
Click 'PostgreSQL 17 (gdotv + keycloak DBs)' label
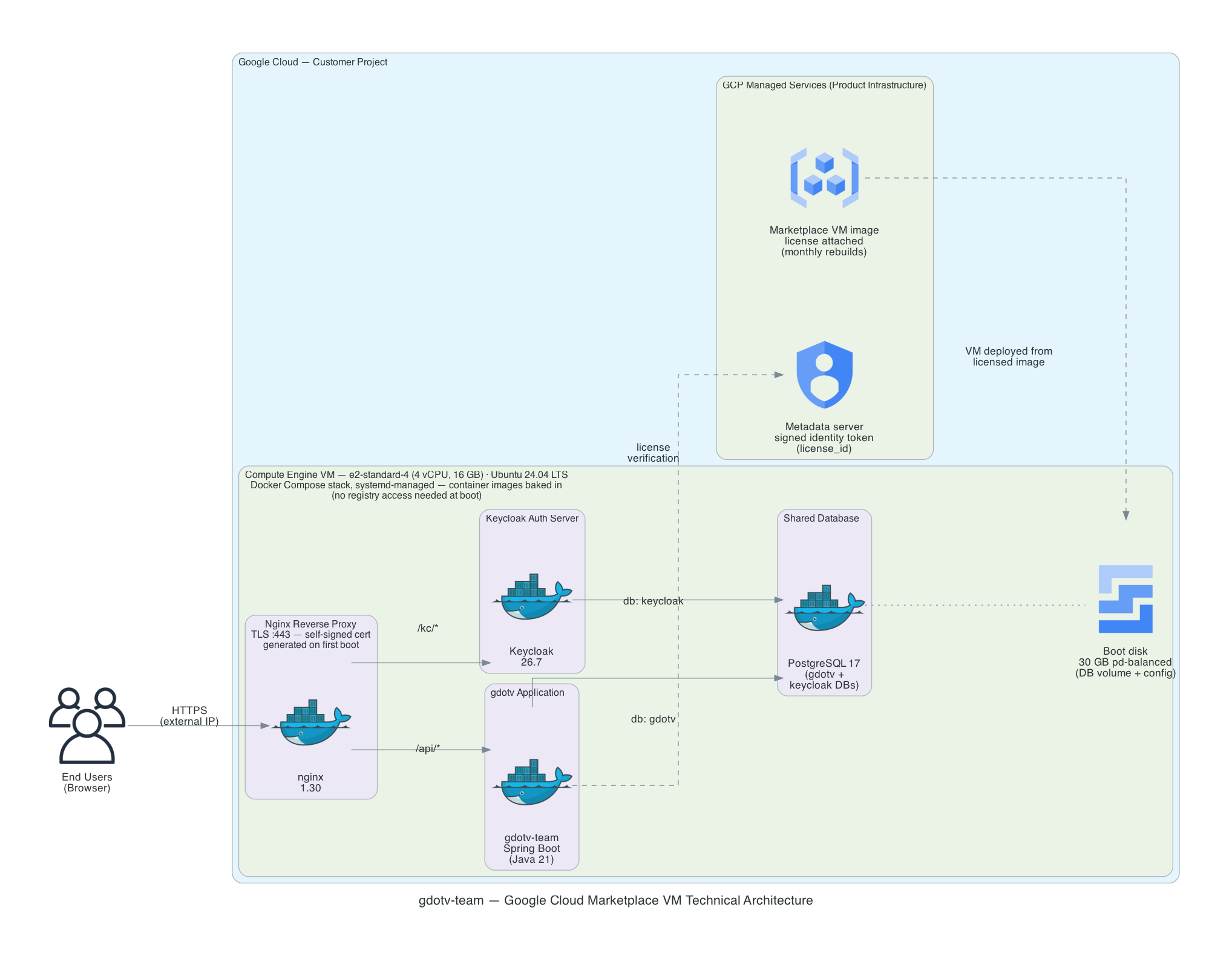coord(824,674)
